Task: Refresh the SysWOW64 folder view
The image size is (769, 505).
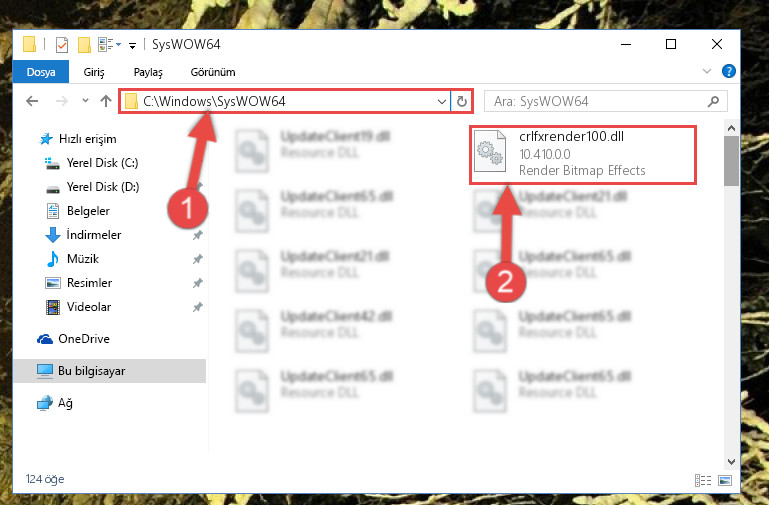Action: click(461, 101)
